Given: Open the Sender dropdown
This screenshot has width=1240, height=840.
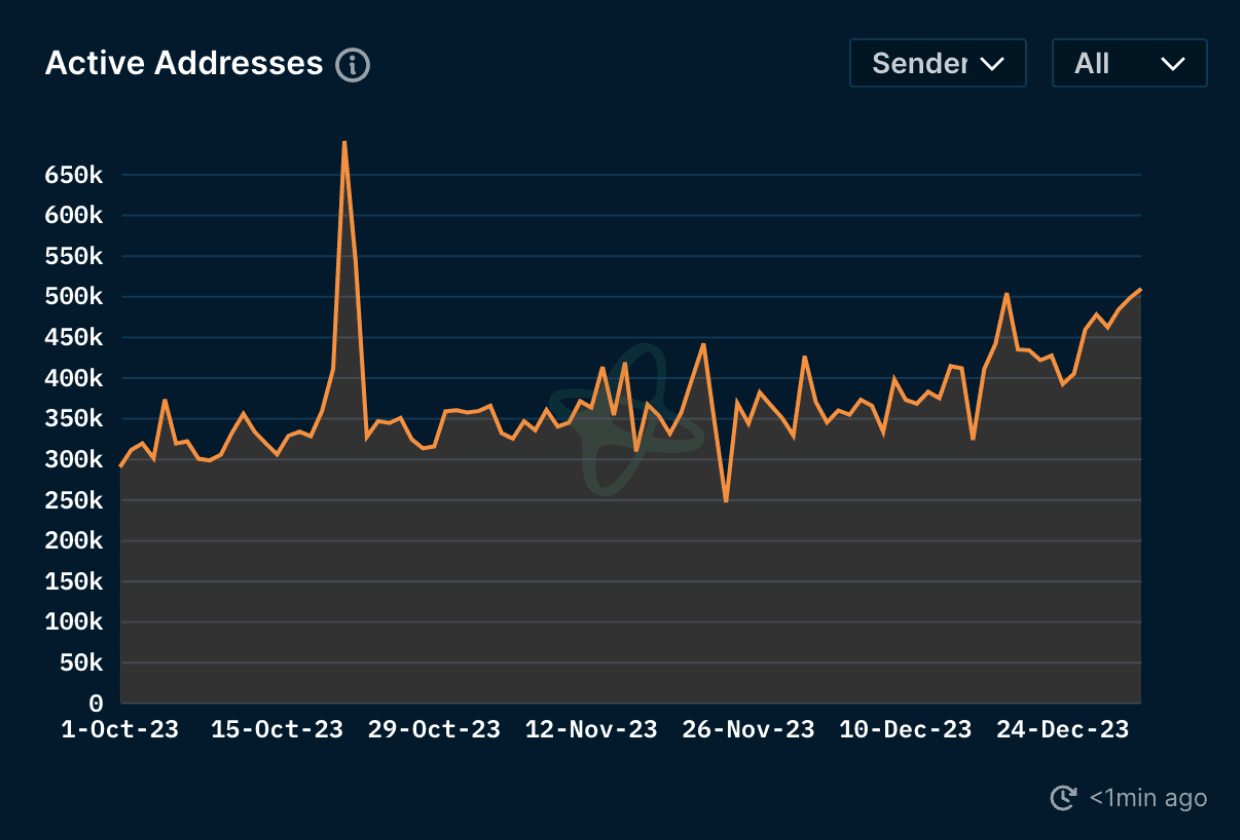Looking at the screenshot, I should [x=937, y=64].
